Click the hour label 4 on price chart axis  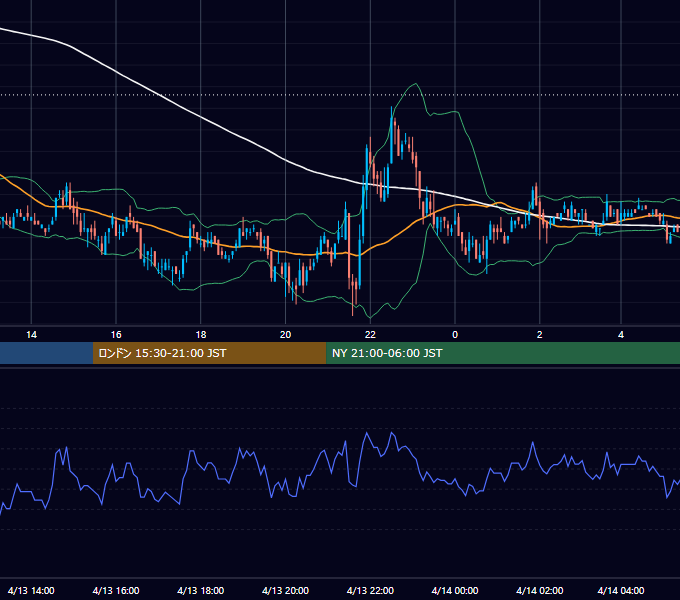(621, 335)
